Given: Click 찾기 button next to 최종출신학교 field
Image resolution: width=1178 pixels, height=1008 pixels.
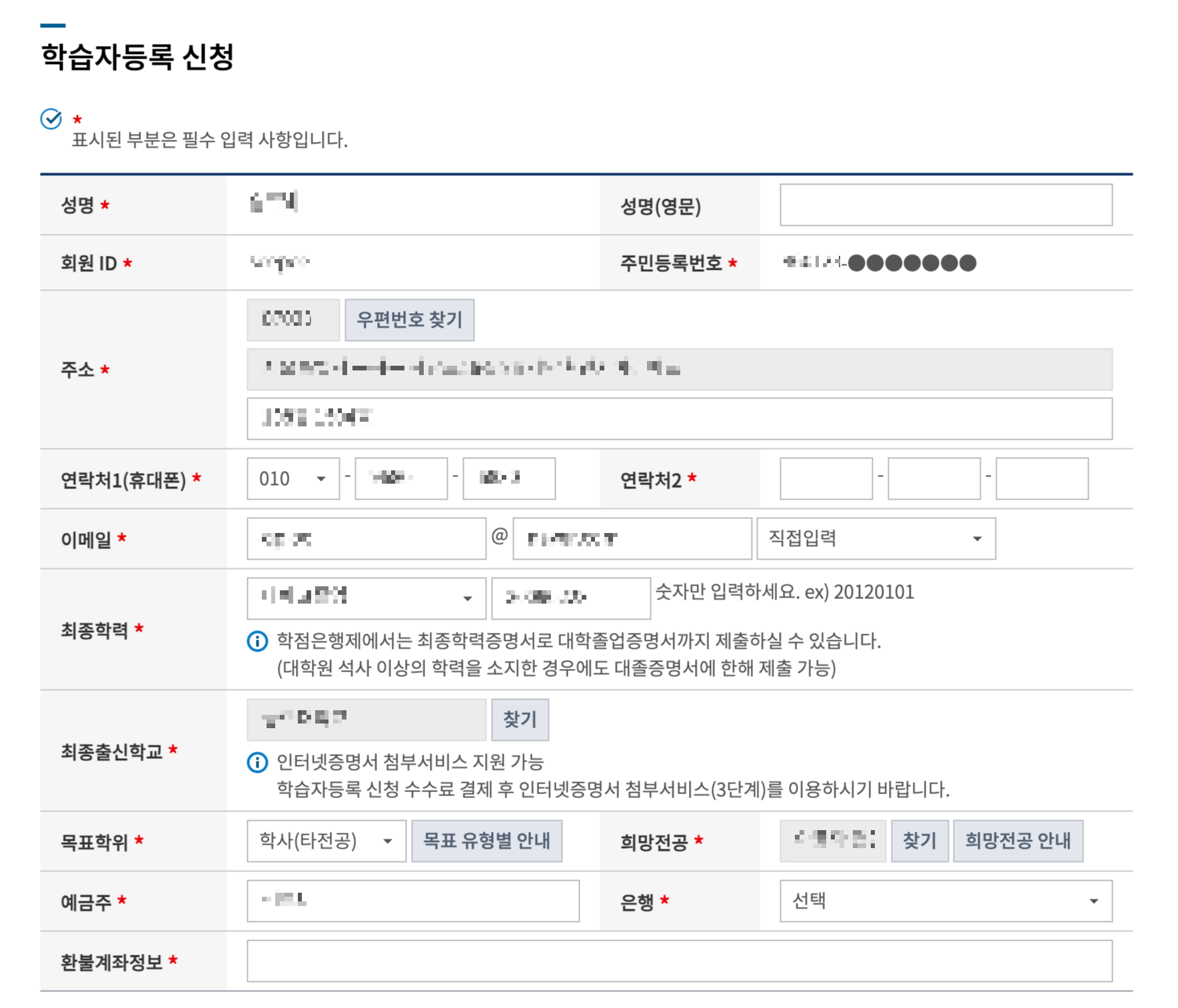Looking at the screenshot, I should (x=520, y=720).
